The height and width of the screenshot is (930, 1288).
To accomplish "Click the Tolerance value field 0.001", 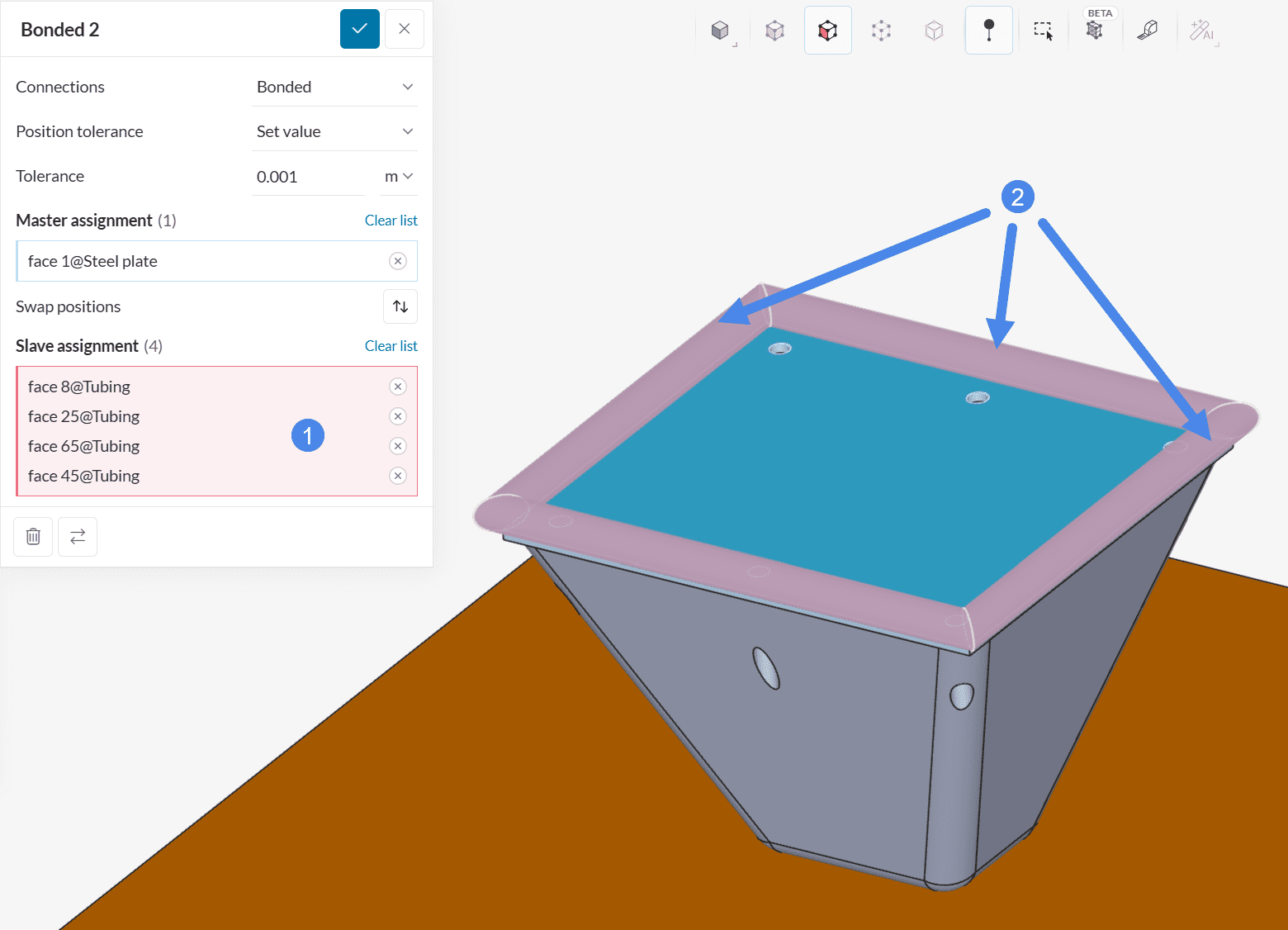I will (307, 177).
